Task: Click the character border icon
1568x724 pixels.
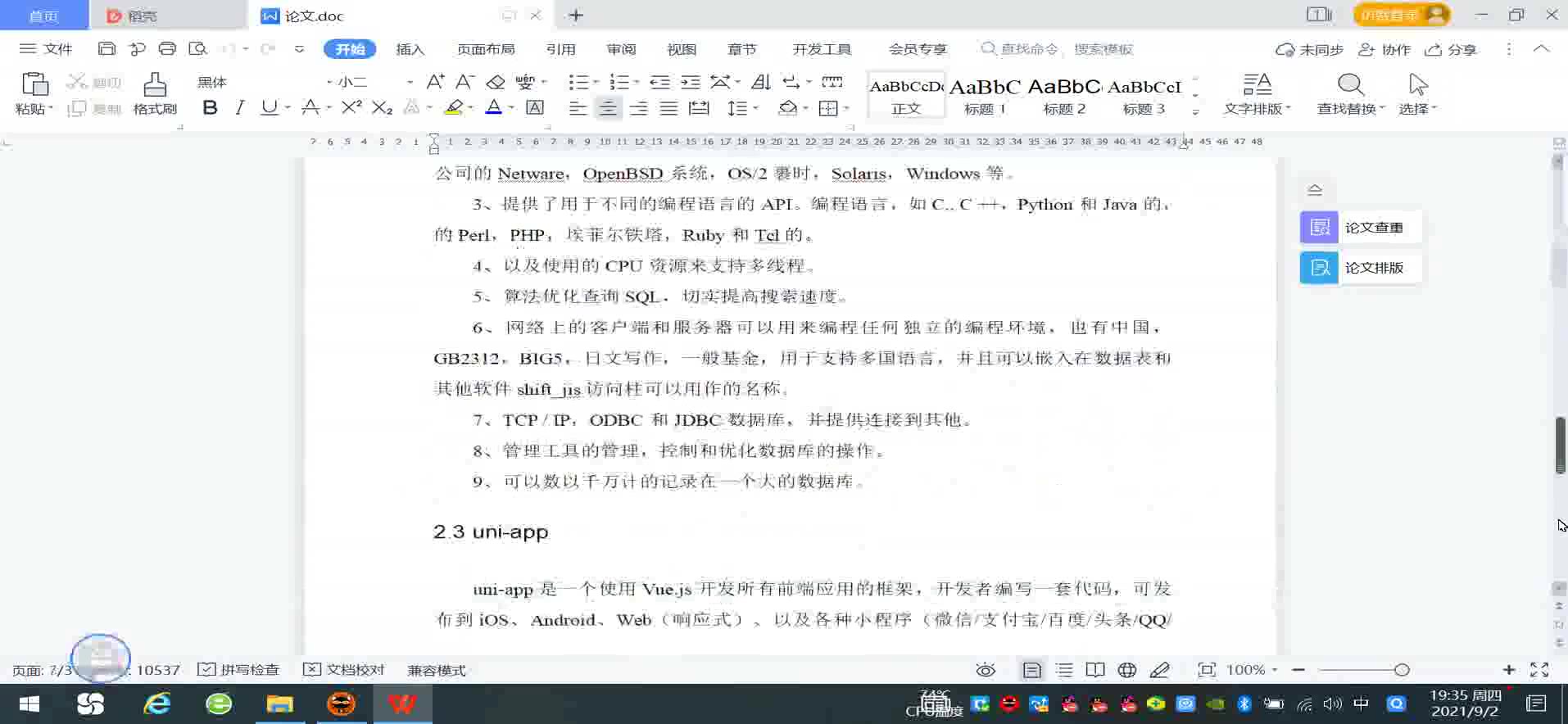Action: pyautogui.click(x=535, y=107)
